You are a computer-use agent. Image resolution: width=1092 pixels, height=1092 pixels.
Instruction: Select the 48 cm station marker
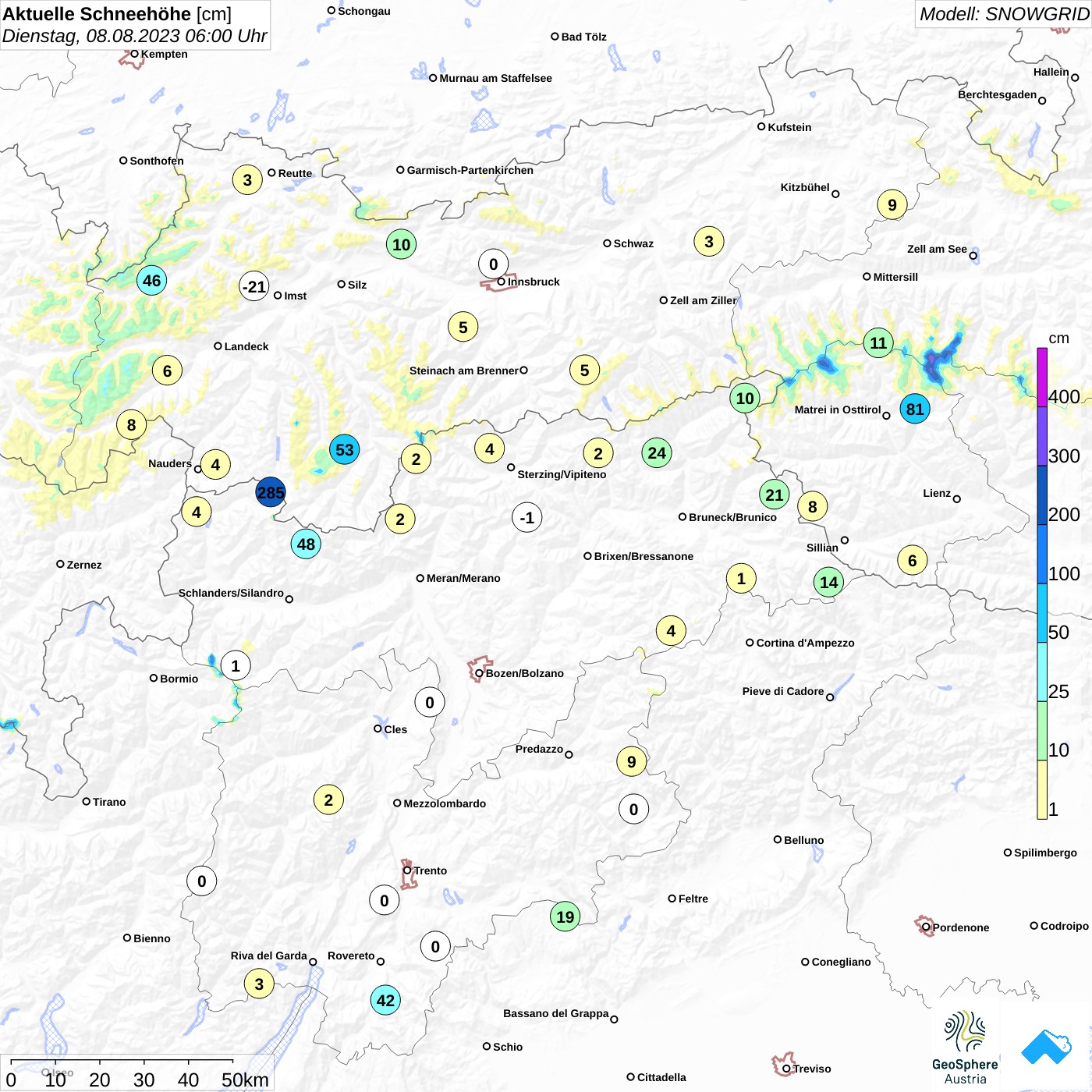(x=306, y=544)
